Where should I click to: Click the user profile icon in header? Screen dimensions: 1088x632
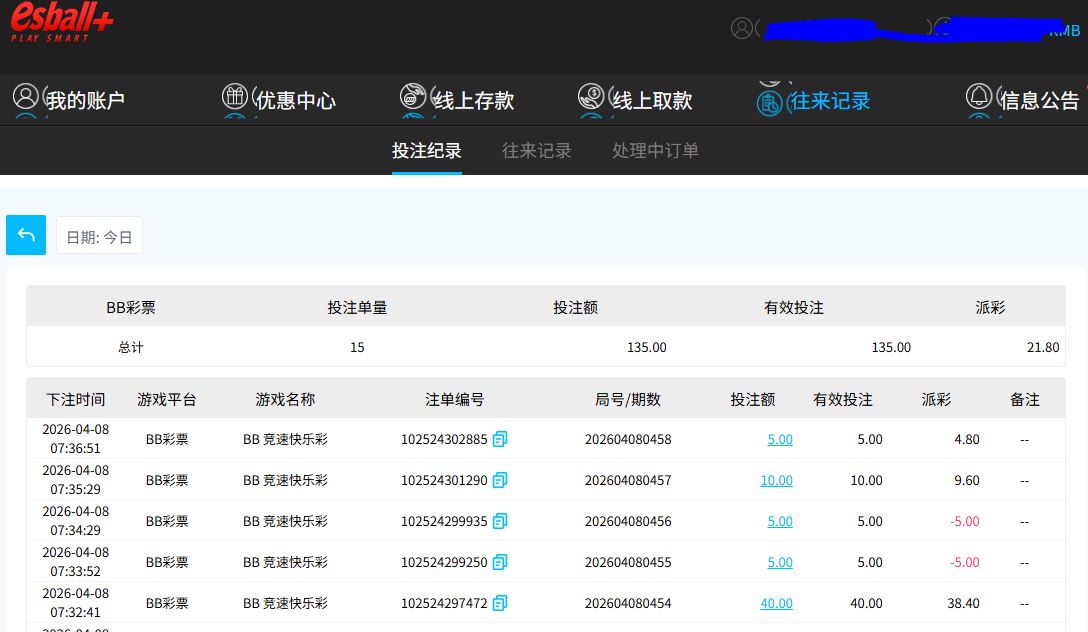coord(741,28)
